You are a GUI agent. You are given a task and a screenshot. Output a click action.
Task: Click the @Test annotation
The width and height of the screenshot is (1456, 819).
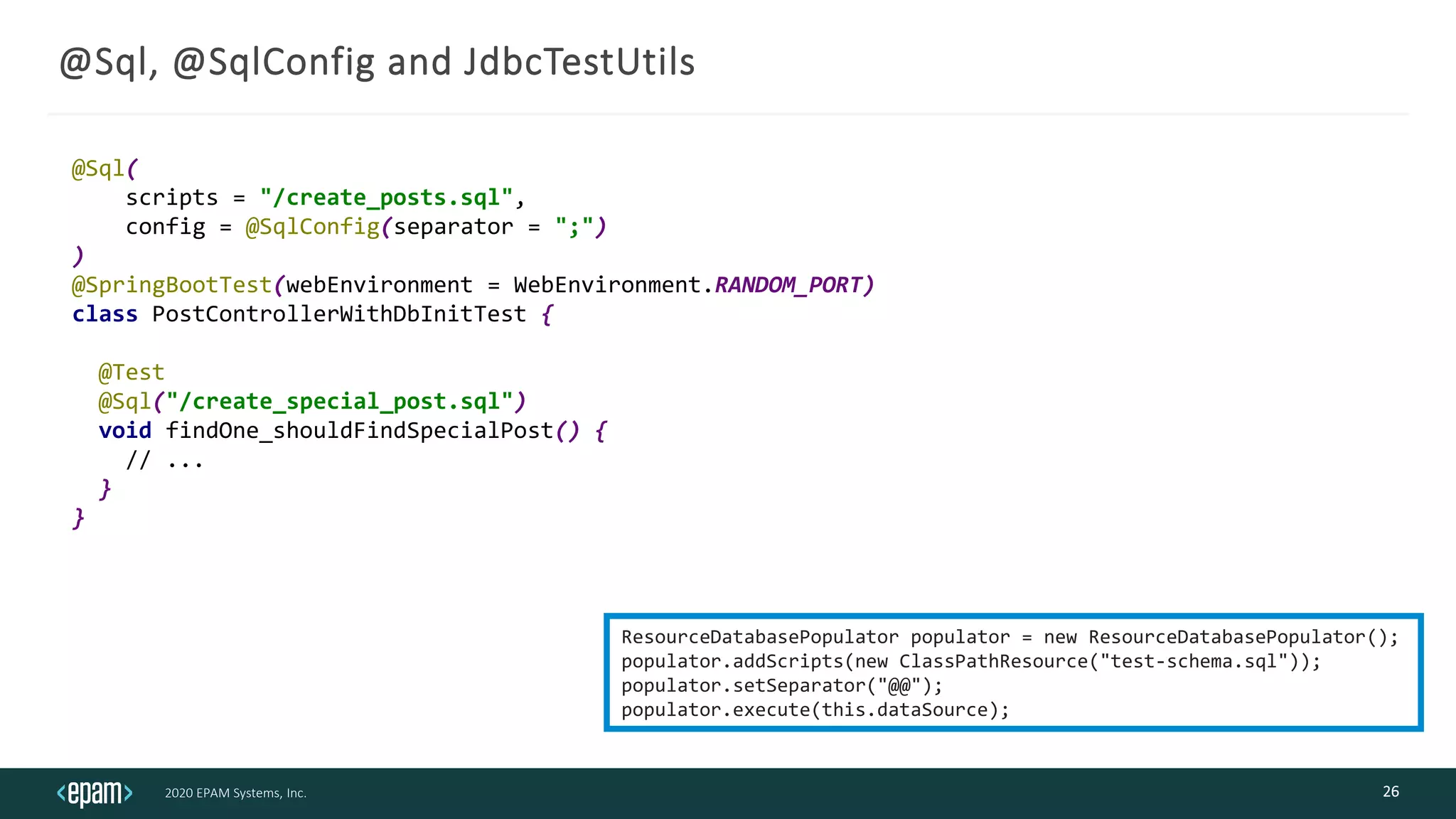pos(132,373)
